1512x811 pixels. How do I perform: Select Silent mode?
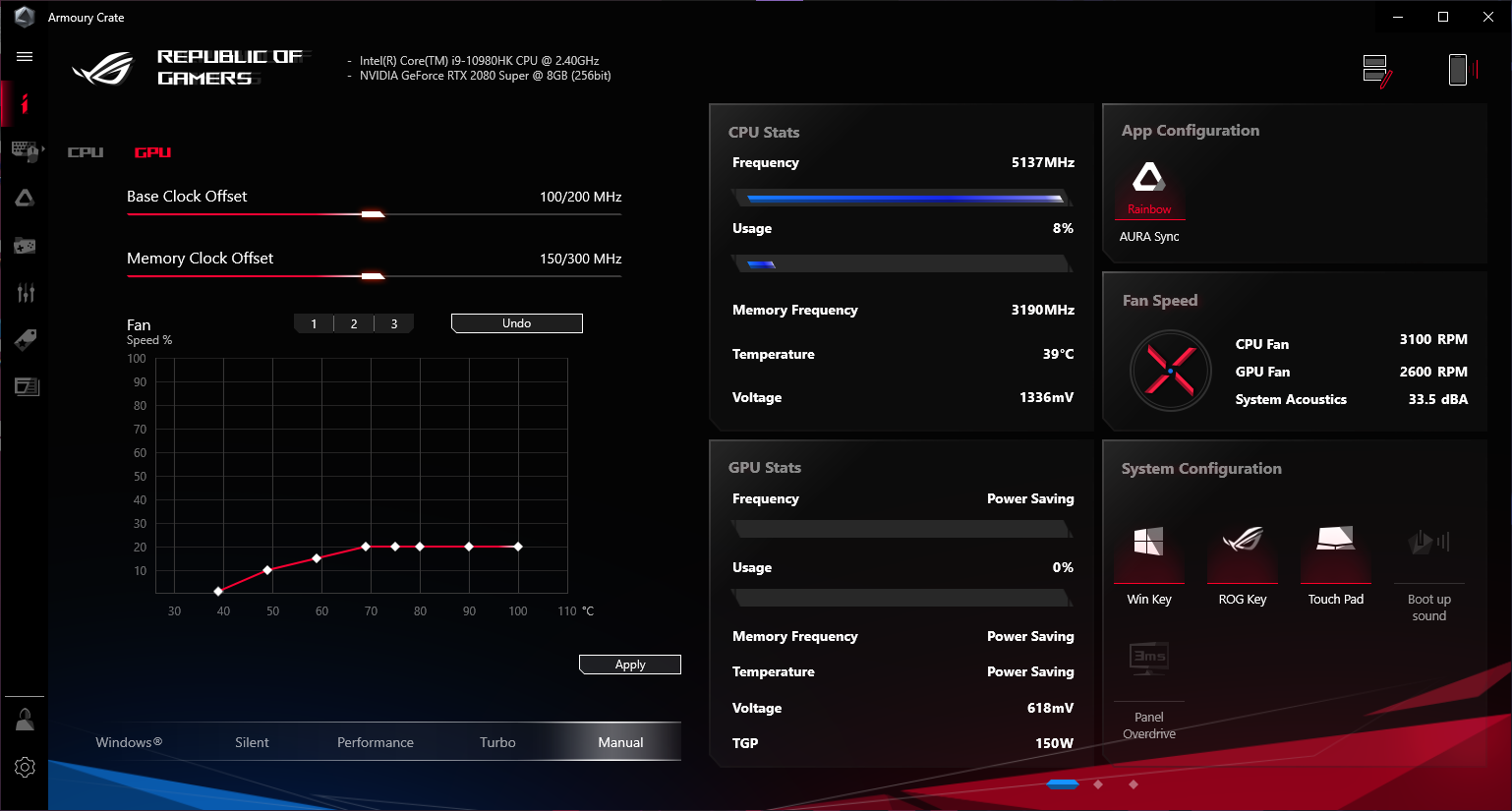pyautogui.click(x=252, y=742)
